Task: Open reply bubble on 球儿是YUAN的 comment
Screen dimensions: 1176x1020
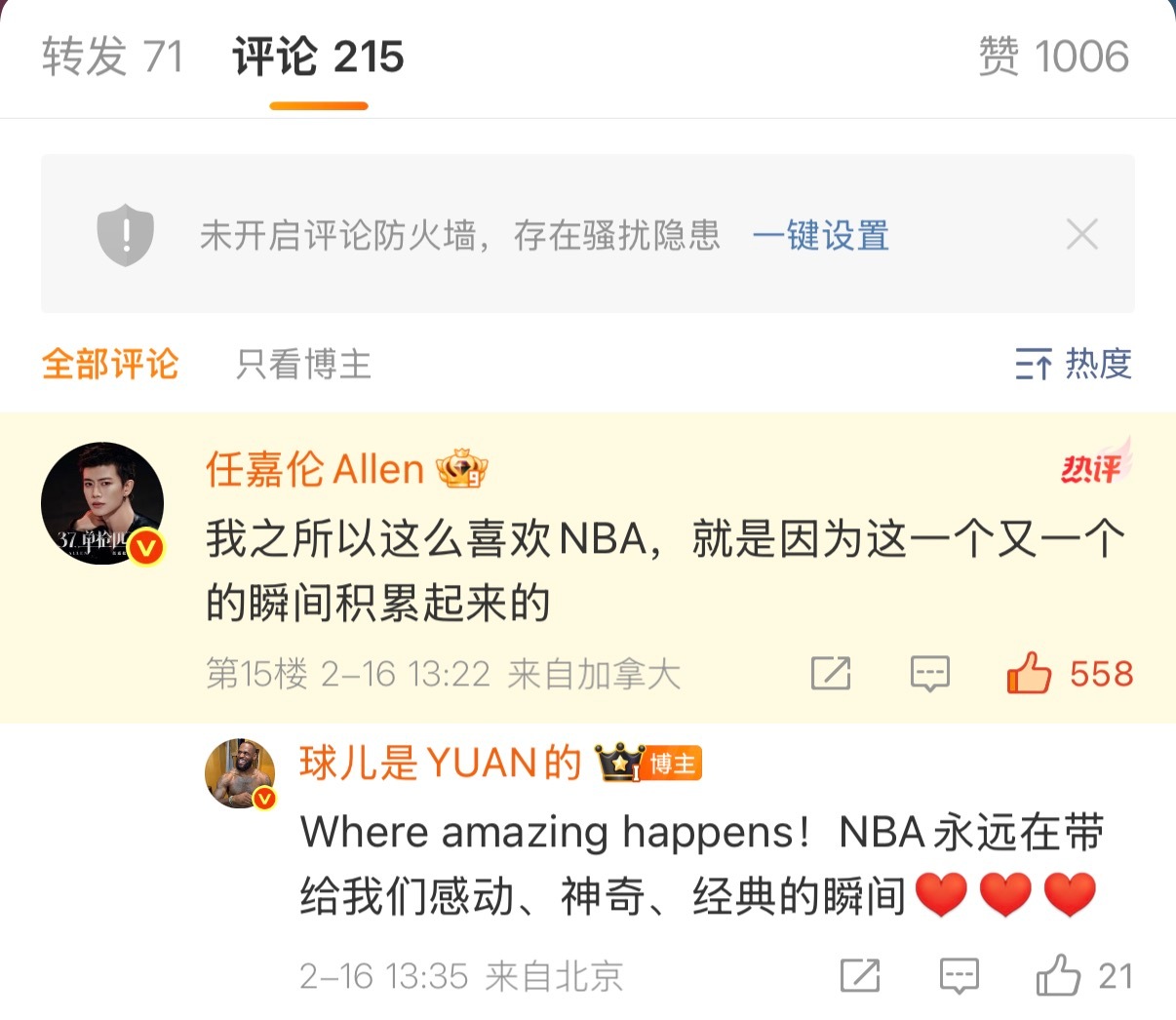Action: tap(959, 976)
